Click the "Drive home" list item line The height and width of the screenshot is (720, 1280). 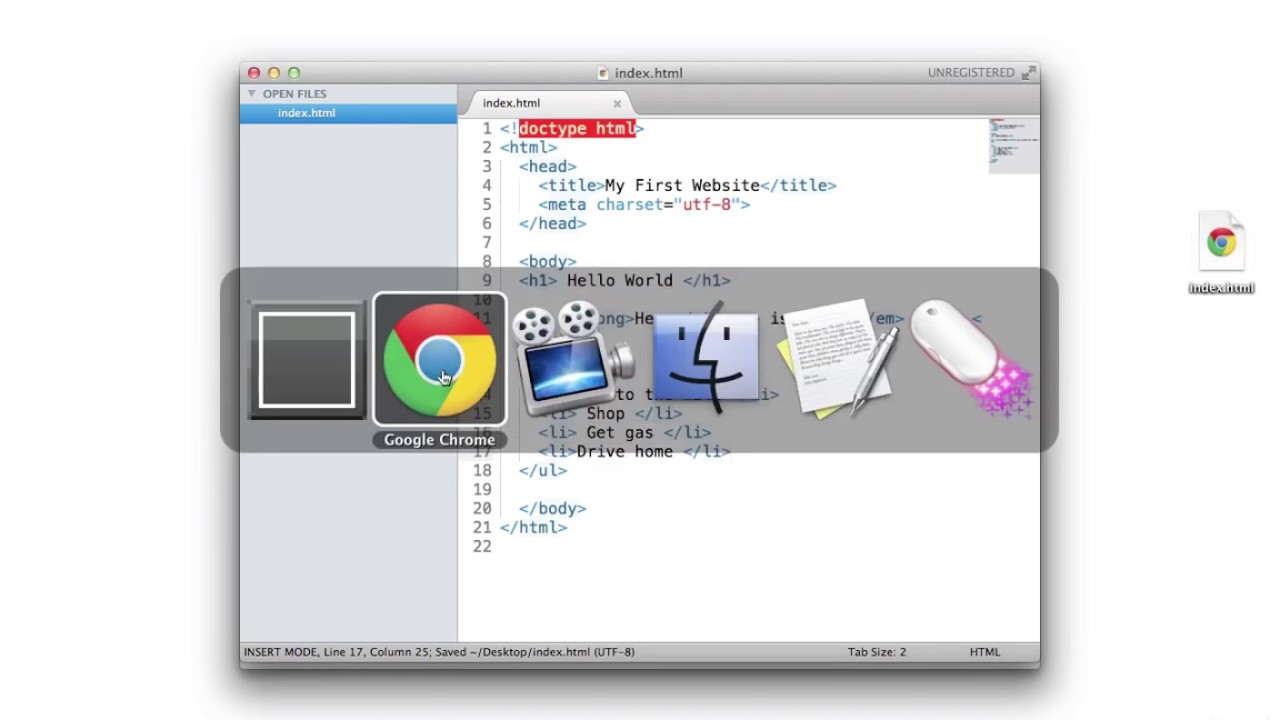tap(634, 451)
